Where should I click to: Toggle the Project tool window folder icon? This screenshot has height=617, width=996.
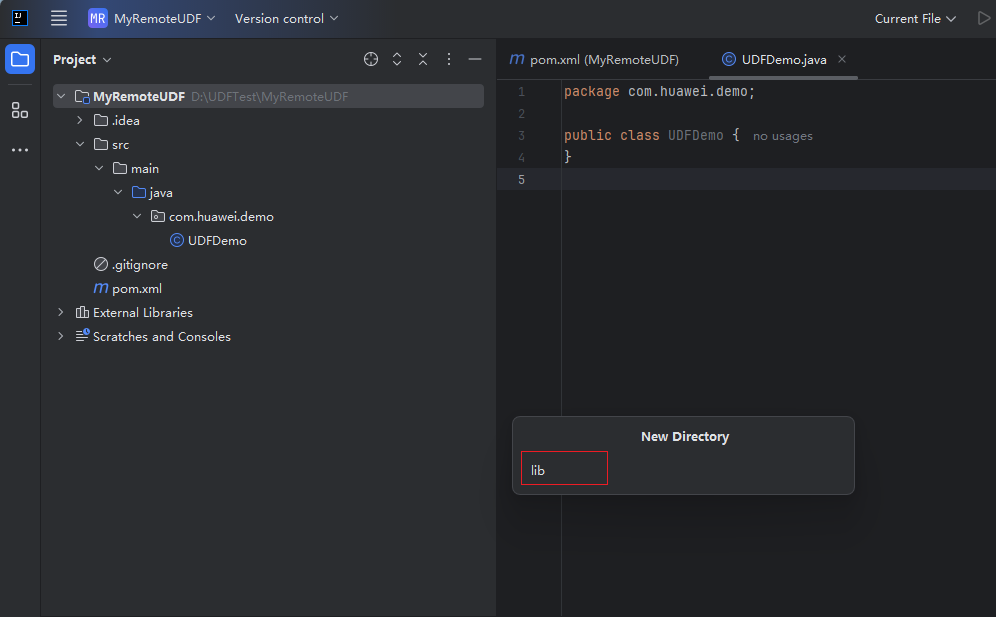[20, 59]
